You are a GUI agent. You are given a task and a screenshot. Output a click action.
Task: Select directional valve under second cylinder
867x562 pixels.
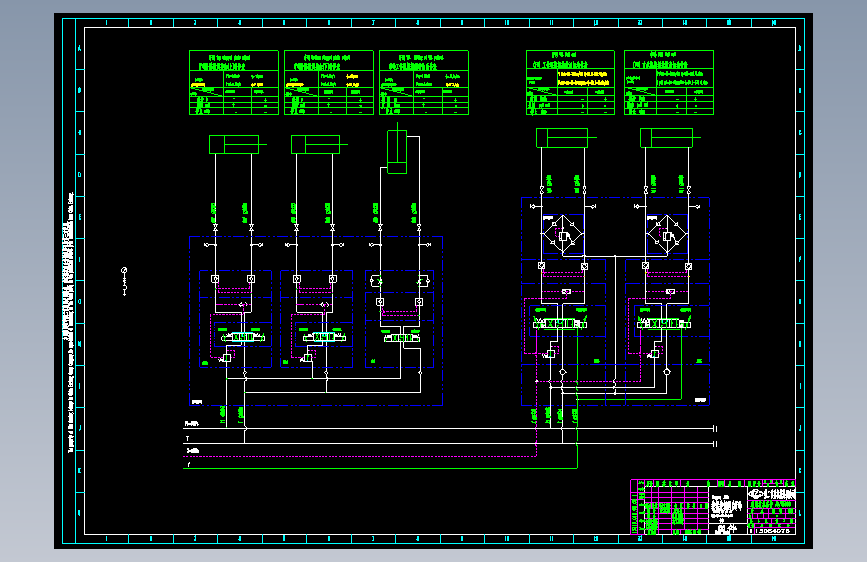click(x=324, y=337)
